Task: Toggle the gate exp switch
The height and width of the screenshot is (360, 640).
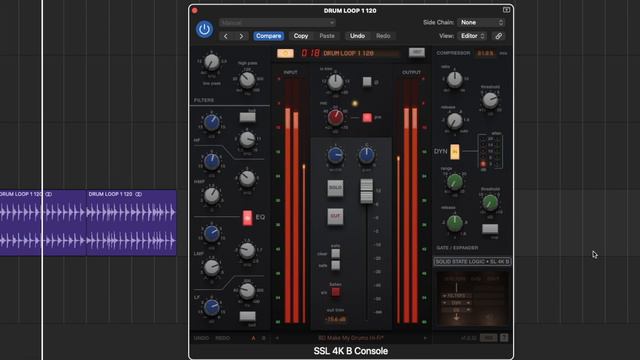Action: point(490,229)
